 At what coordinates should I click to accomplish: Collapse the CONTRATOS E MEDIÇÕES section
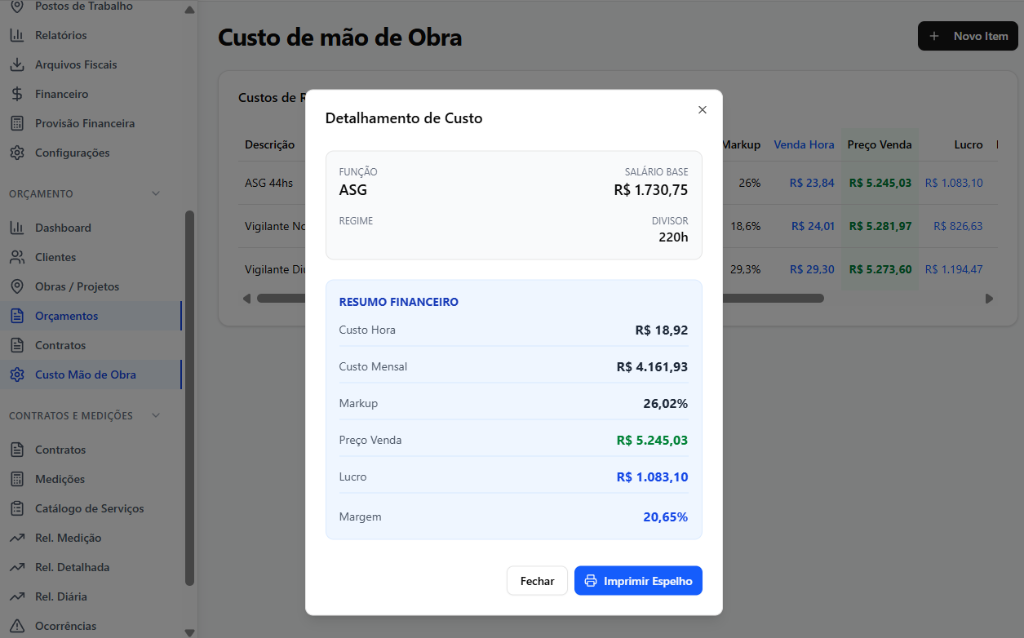[x=155, y=415]
